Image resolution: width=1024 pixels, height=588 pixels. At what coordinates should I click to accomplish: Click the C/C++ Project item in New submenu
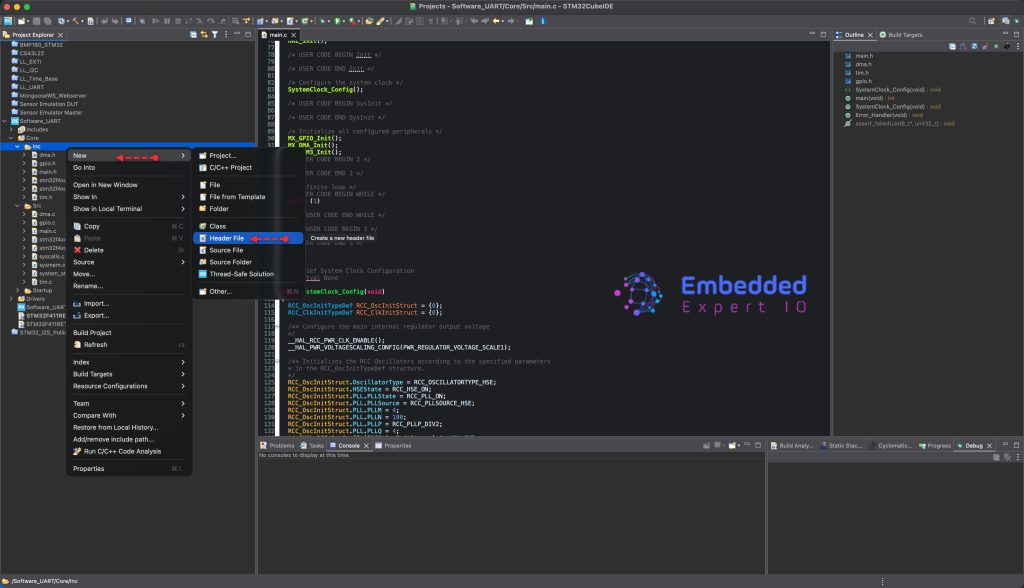pos(248,167)
